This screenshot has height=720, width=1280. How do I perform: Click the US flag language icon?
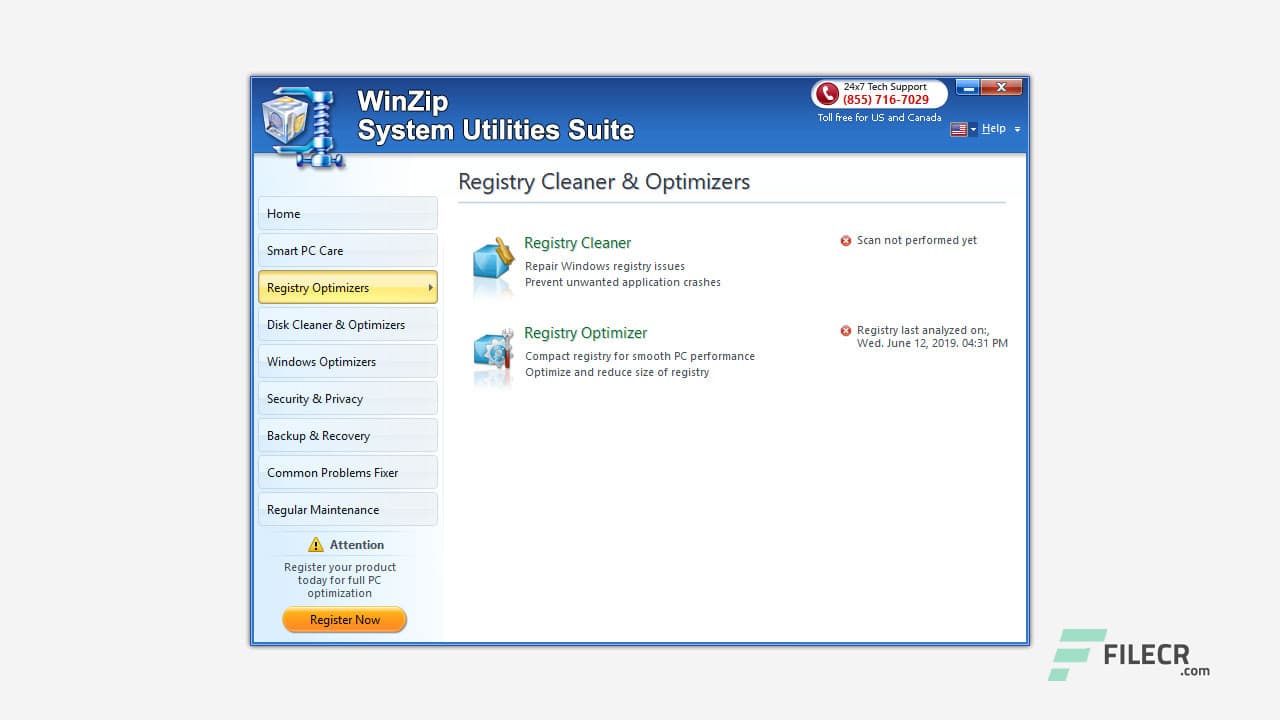click(957, 128)
